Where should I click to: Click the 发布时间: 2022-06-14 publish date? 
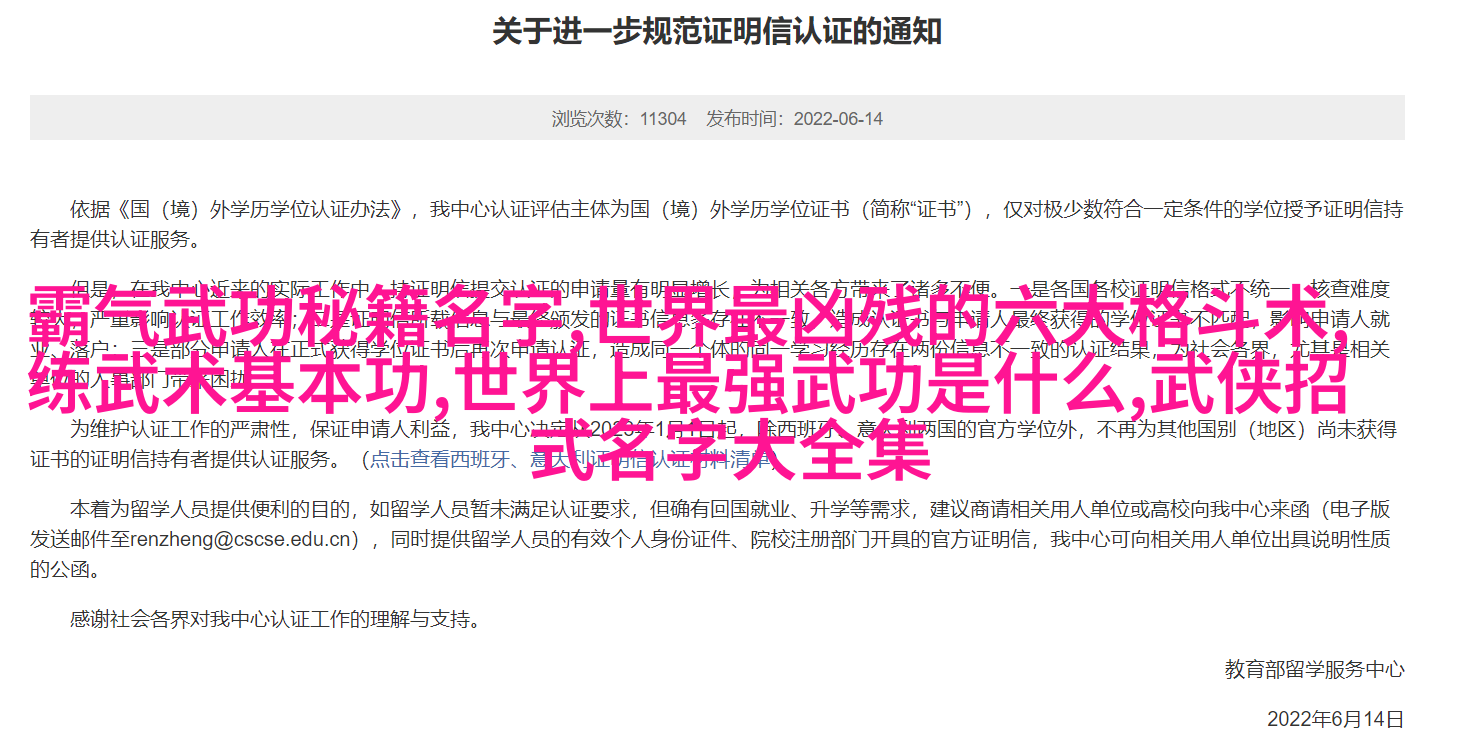pyautogui.click(x=795, y=118)
